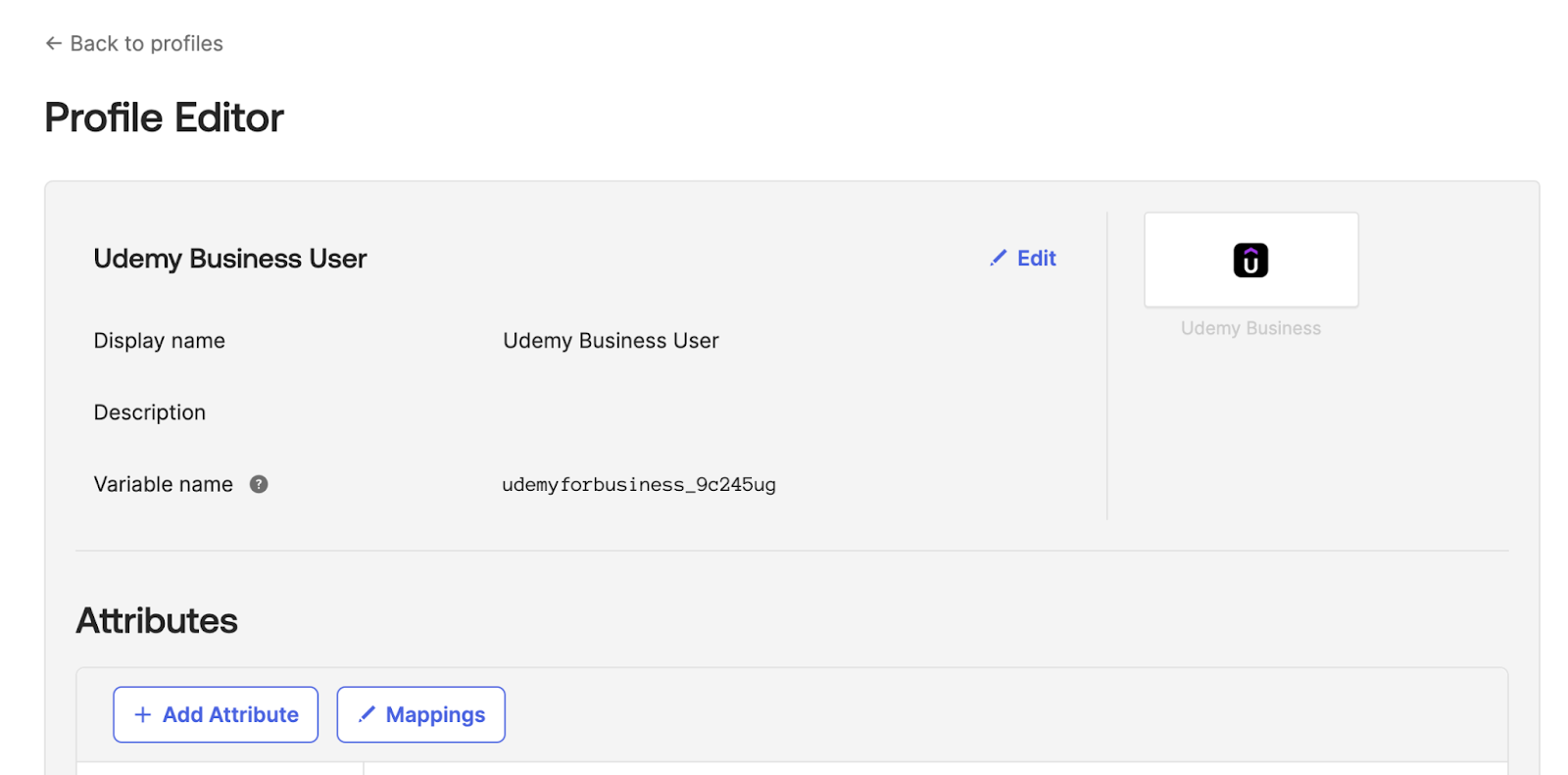Click the Udemy Business caption under the logo
The image size is (1568, 775).
pos(1249,328)
